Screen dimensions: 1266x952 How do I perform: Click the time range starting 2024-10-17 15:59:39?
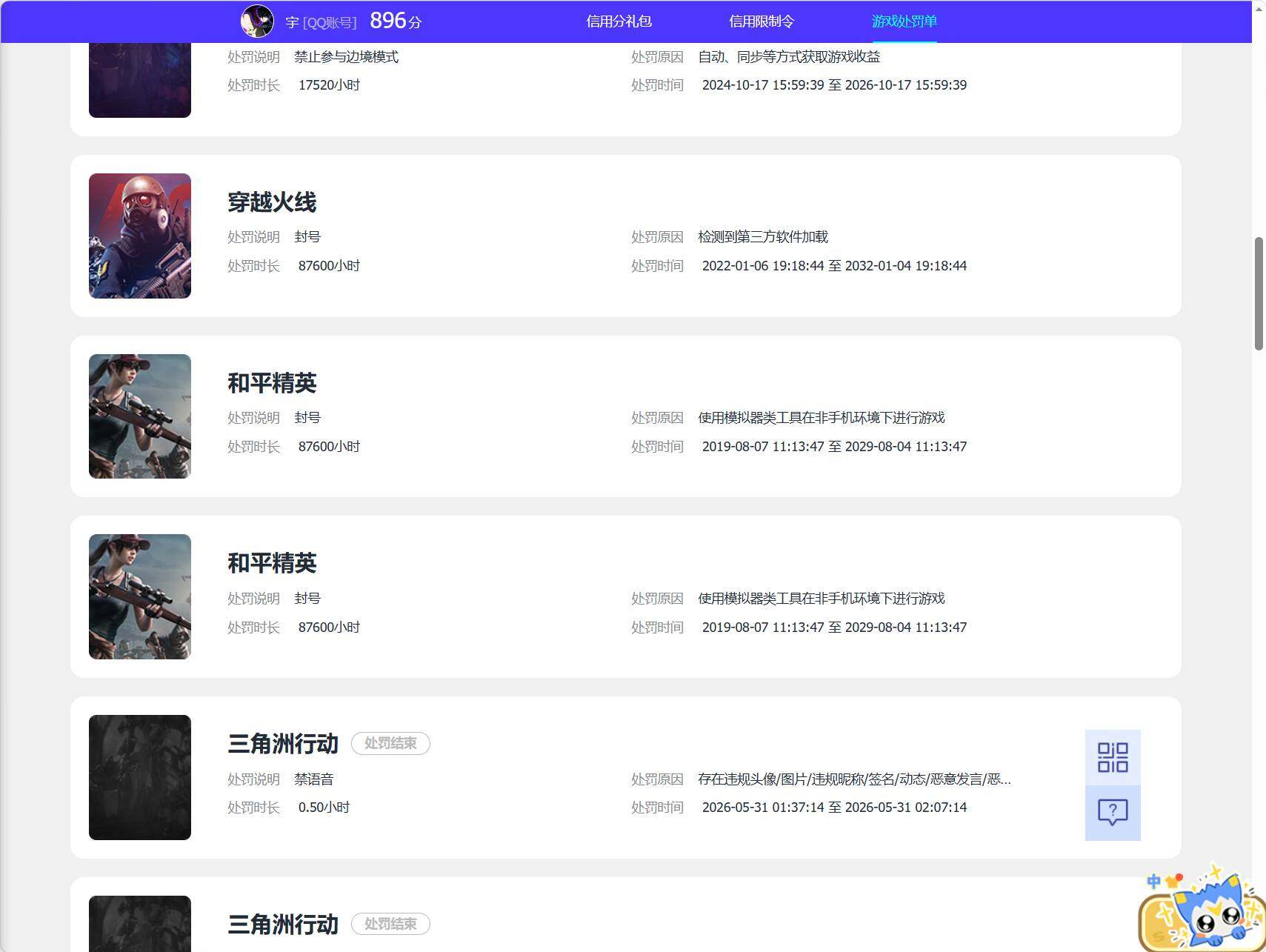click(834, 85)
